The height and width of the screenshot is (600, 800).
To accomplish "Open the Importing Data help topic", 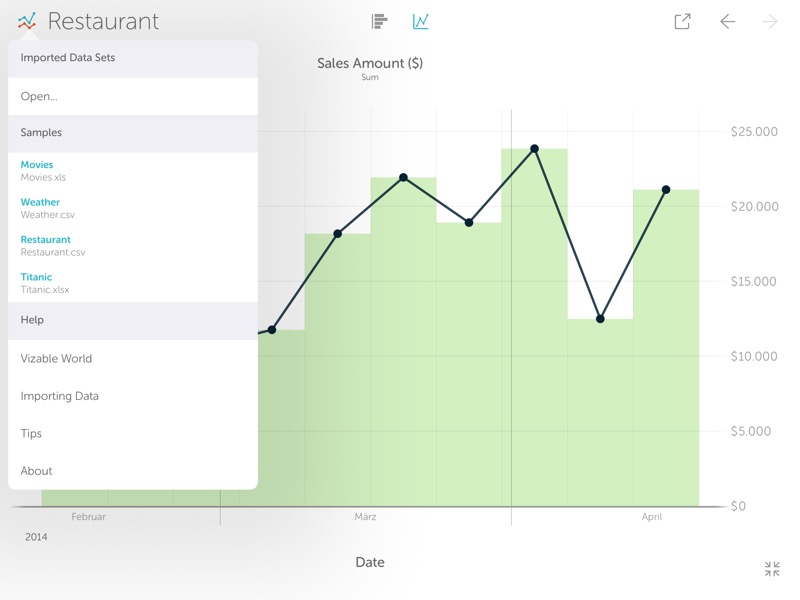I will [133, 396].
